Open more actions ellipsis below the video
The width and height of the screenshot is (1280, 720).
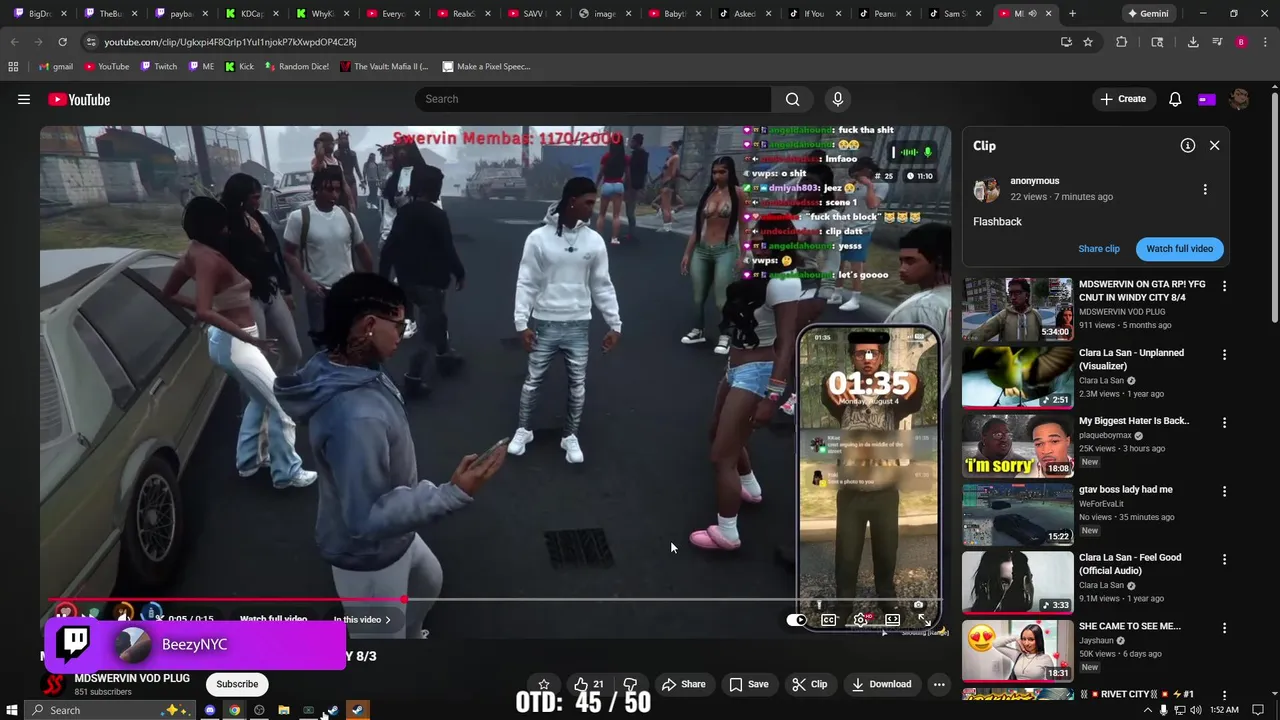pyautogui.click(x=939, y=684)
